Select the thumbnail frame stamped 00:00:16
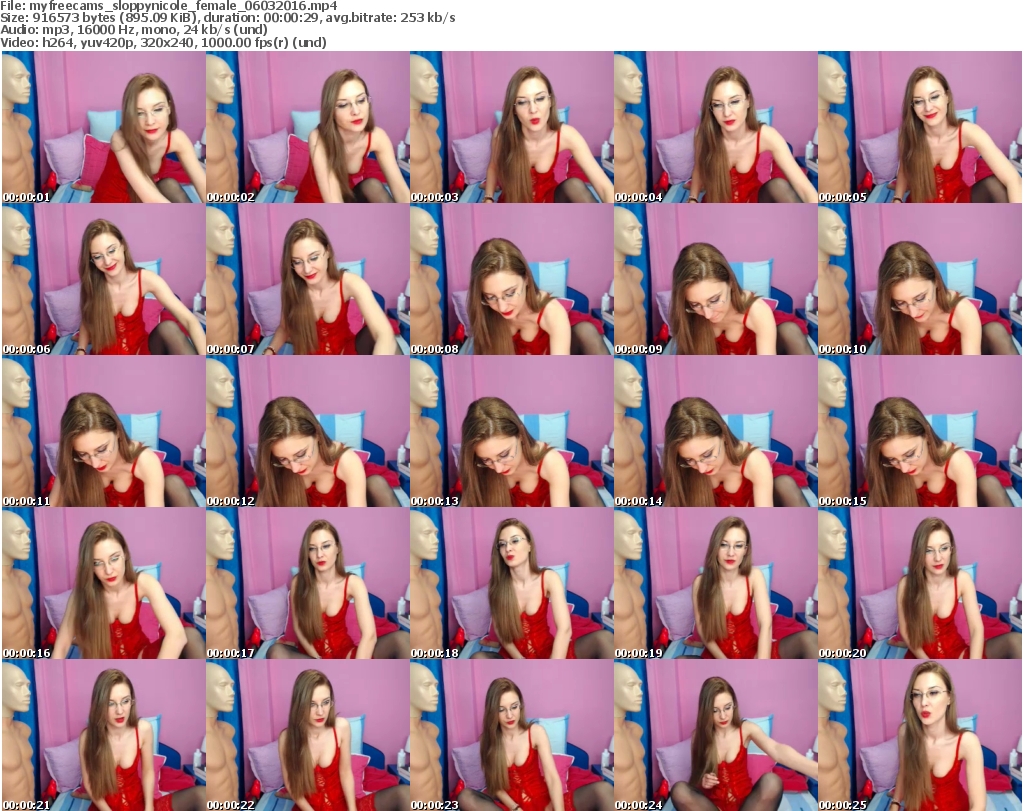The width and height of the screenshot is (1024, 811). 104,584
